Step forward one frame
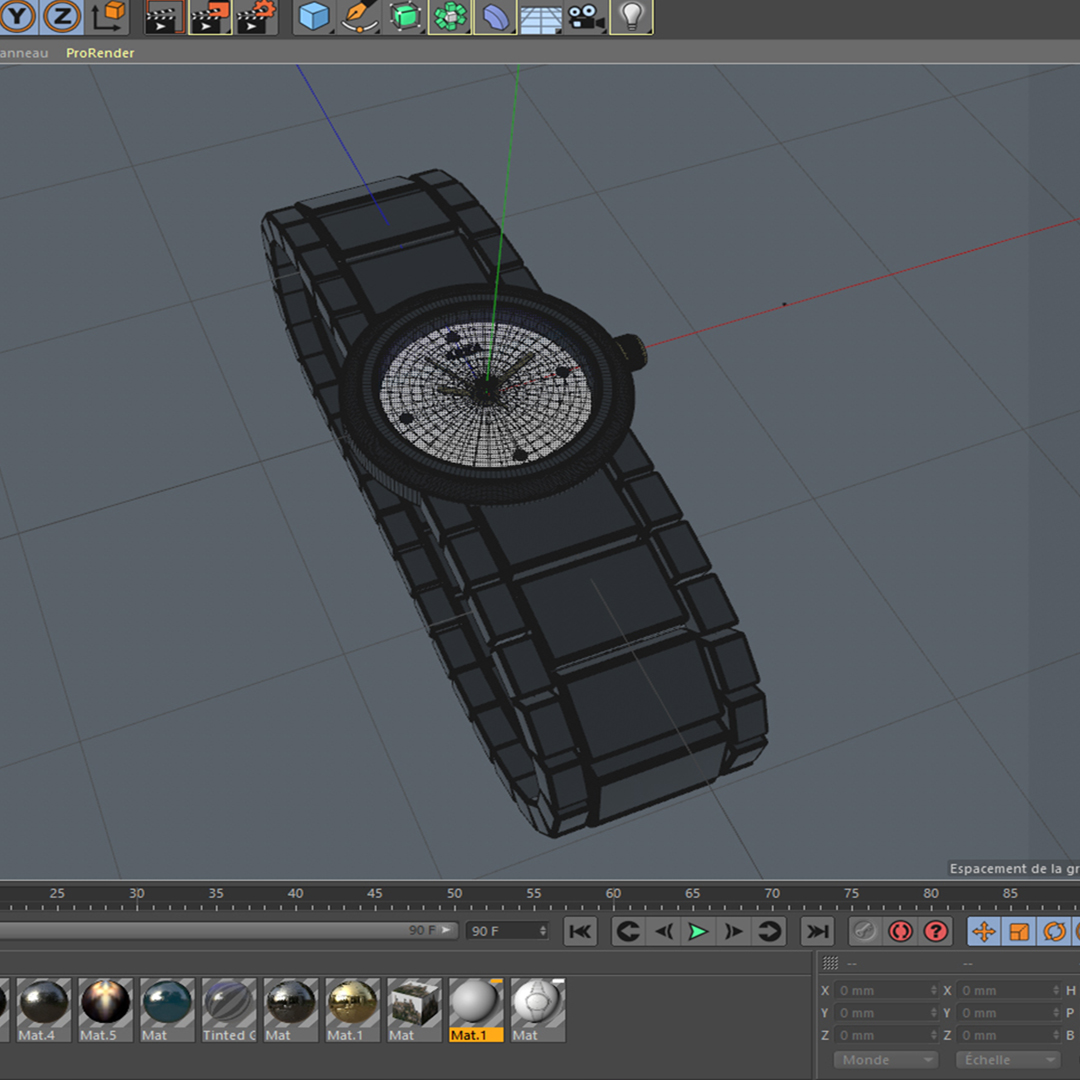Screen dimensions: 1080x1080 (x=734, y=932)
